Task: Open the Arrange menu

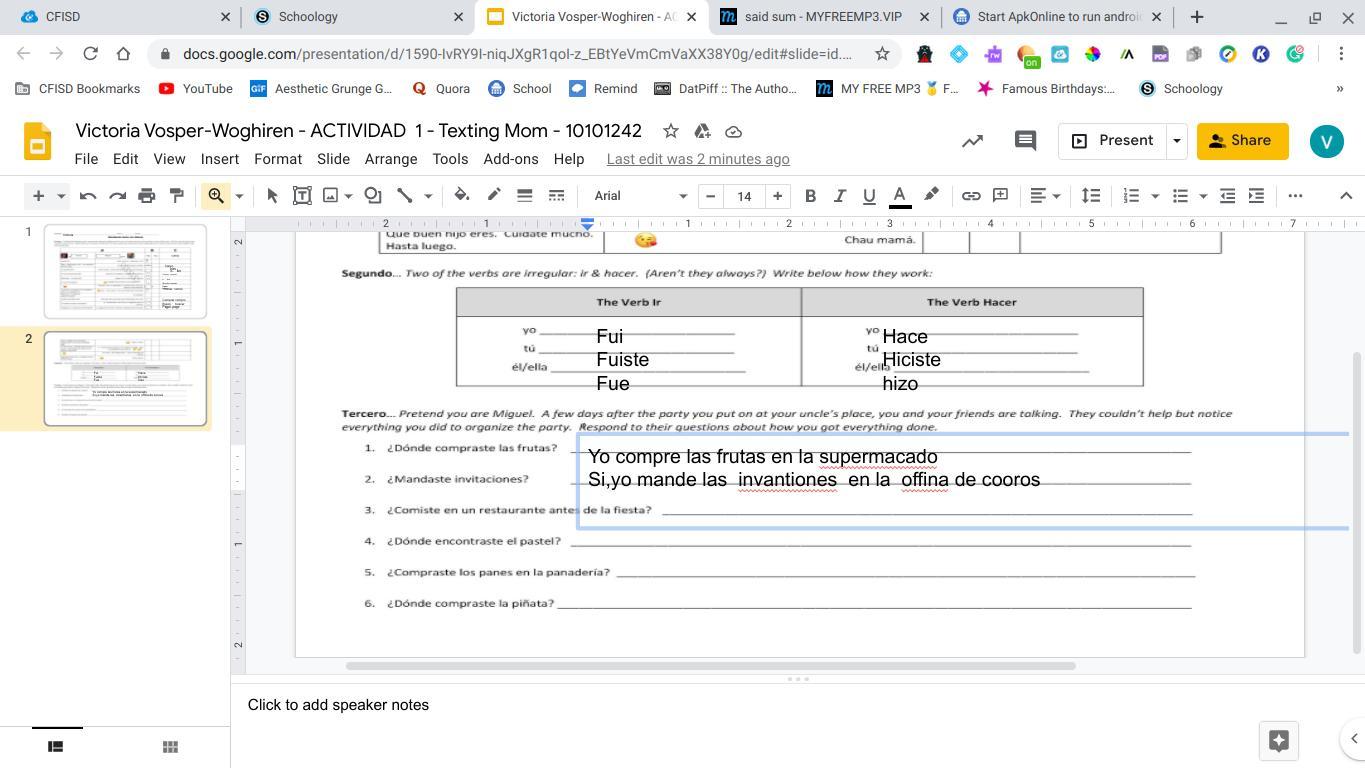Action: coord(390,159)
